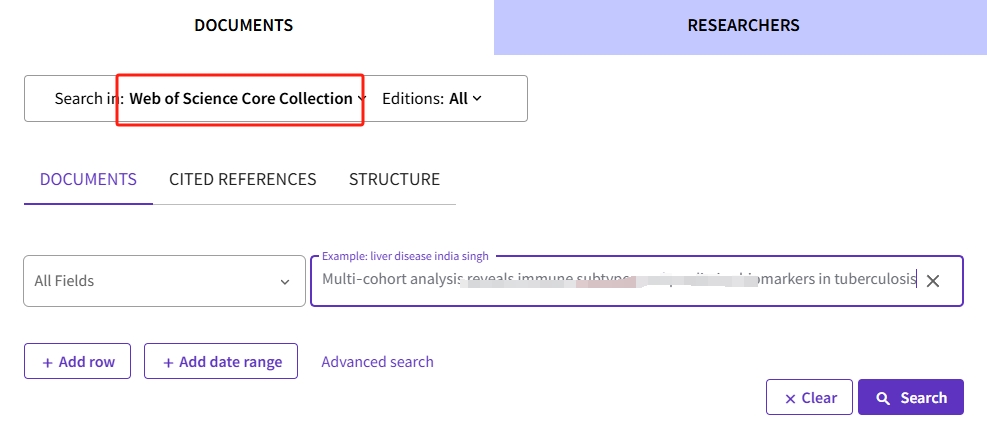Click the Add date range label

[x=230, y=362]
